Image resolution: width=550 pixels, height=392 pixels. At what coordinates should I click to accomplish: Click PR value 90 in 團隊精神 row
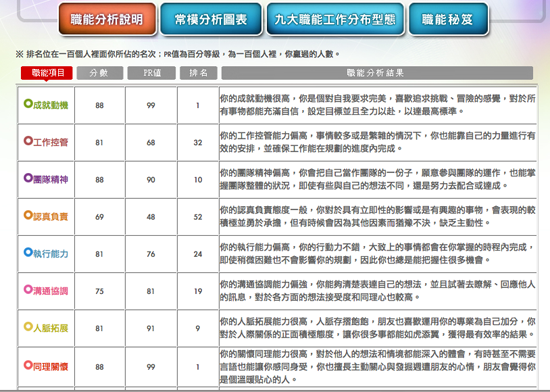pos(151,180)
